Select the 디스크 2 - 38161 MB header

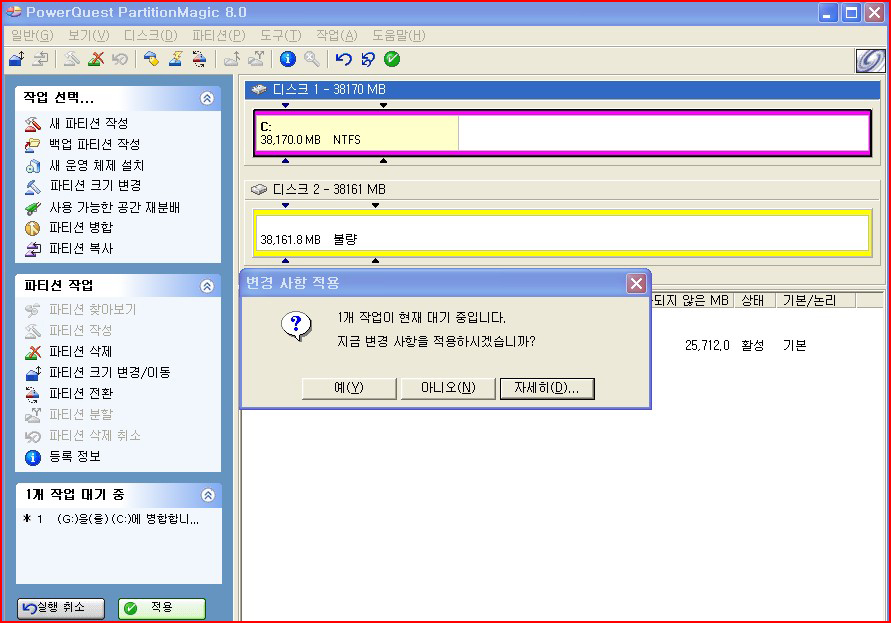point(563,189)
